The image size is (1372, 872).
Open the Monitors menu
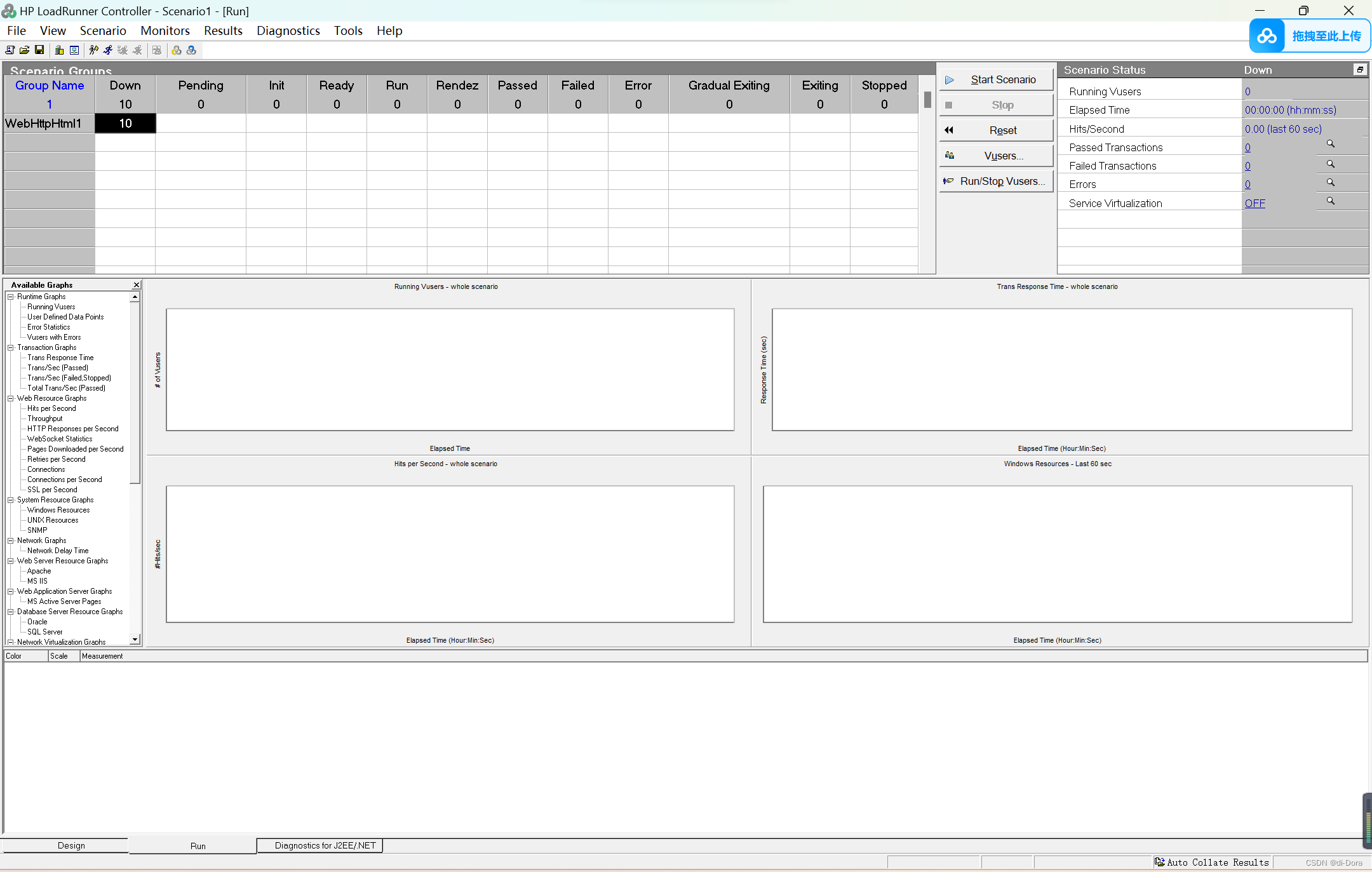(x=165, y=30)
